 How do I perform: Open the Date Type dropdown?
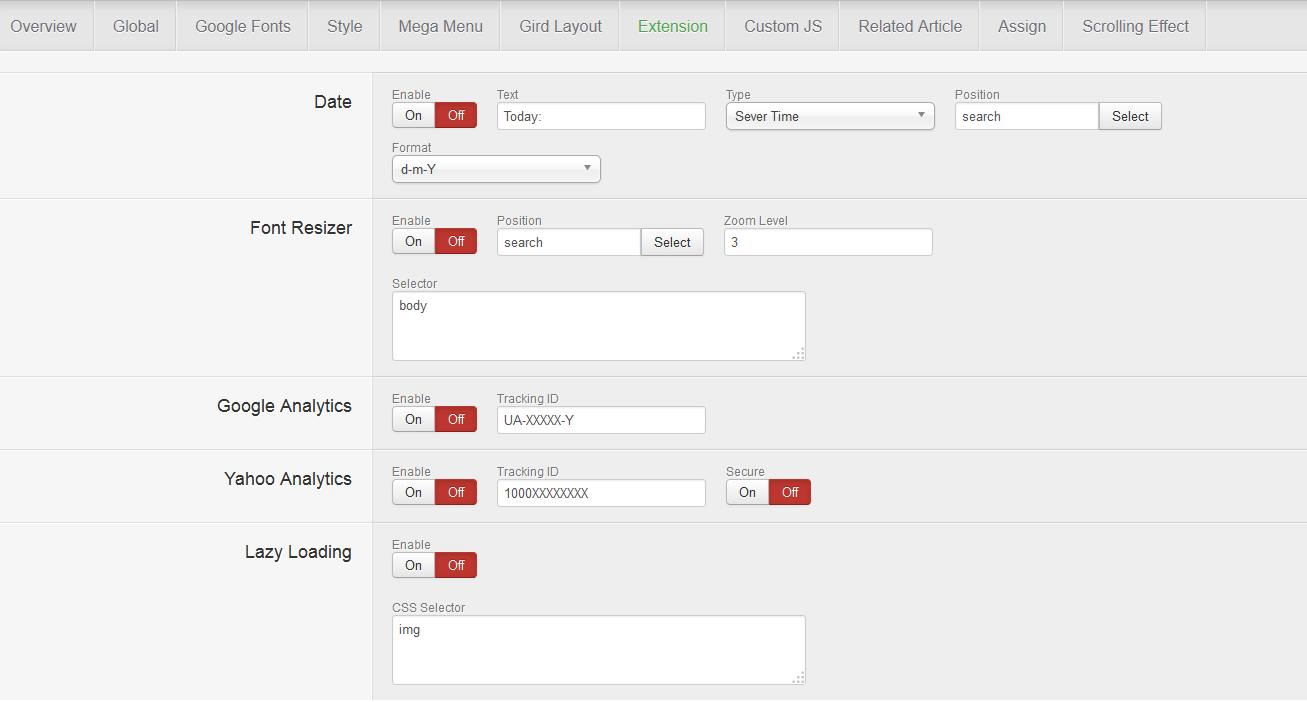click(x=829, y=117)
